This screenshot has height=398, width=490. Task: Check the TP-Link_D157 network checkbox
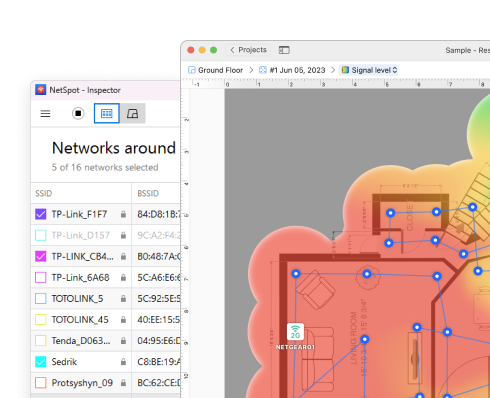coord(41,235)
